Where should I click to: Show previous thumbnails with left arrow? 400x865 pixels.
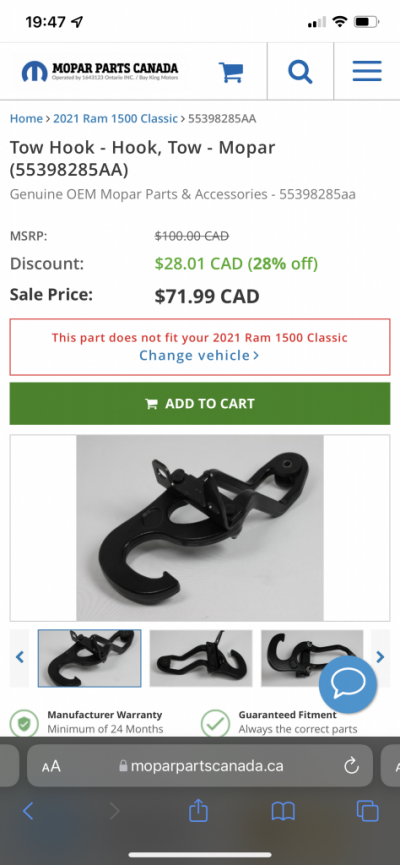[19, 657]
